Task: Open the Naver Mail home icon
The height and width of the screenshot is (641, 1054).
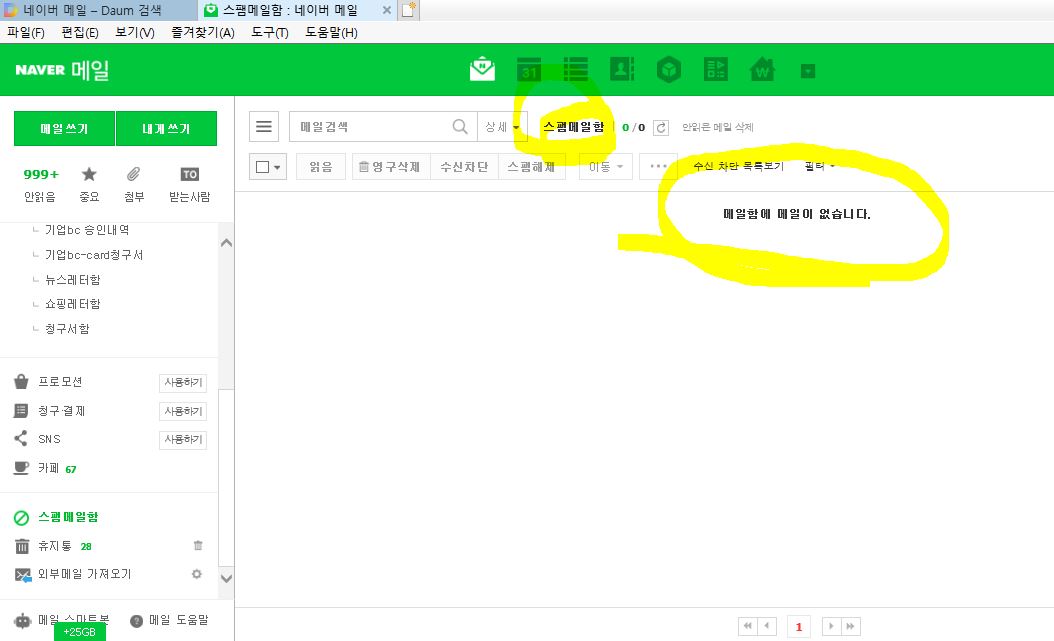Action: (x=482, y=69)
